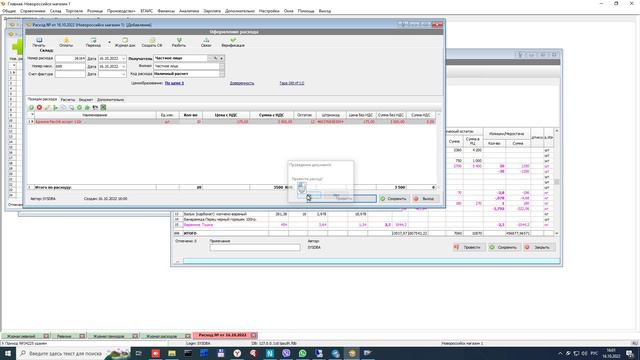Viewport: 640px width, 360px height.
Task: Switch to the Дополнительно tab
Action: [x=110, y=100]
